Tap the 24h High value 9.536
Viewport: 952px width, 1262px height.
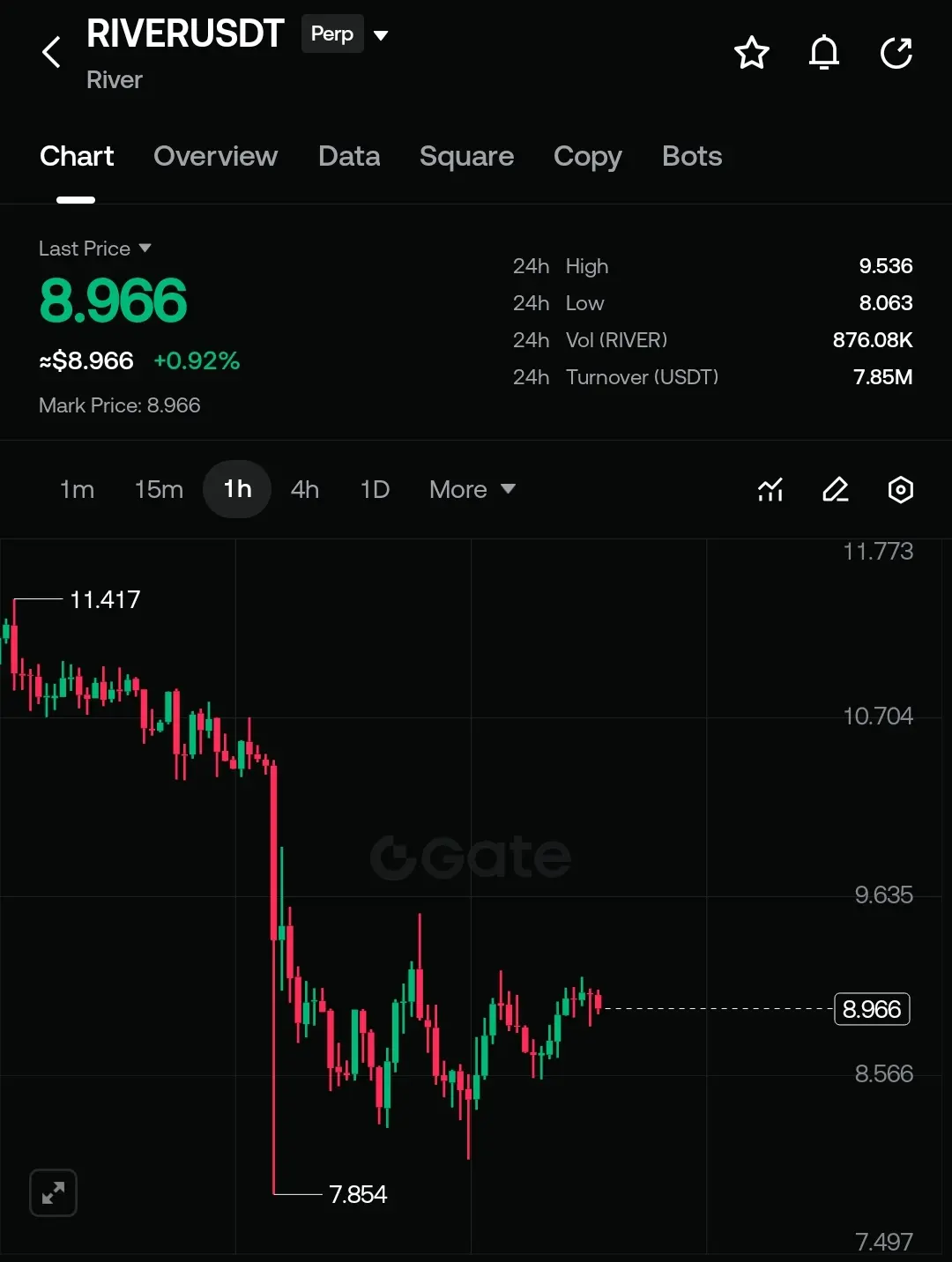click(886, 266)
